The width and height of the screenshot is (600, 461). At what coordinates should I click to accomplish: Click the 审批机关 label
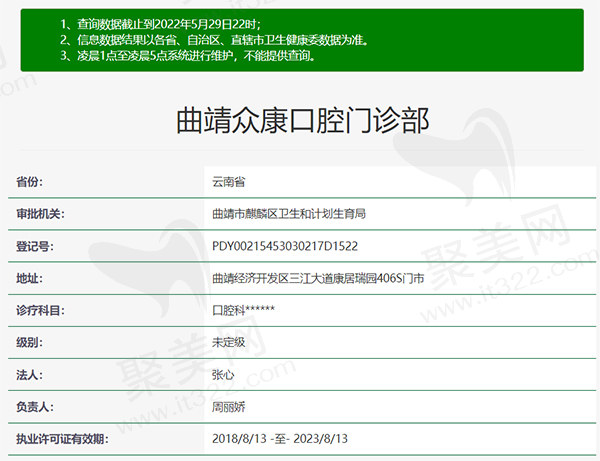pyautogui.click(x=40, y=213)
